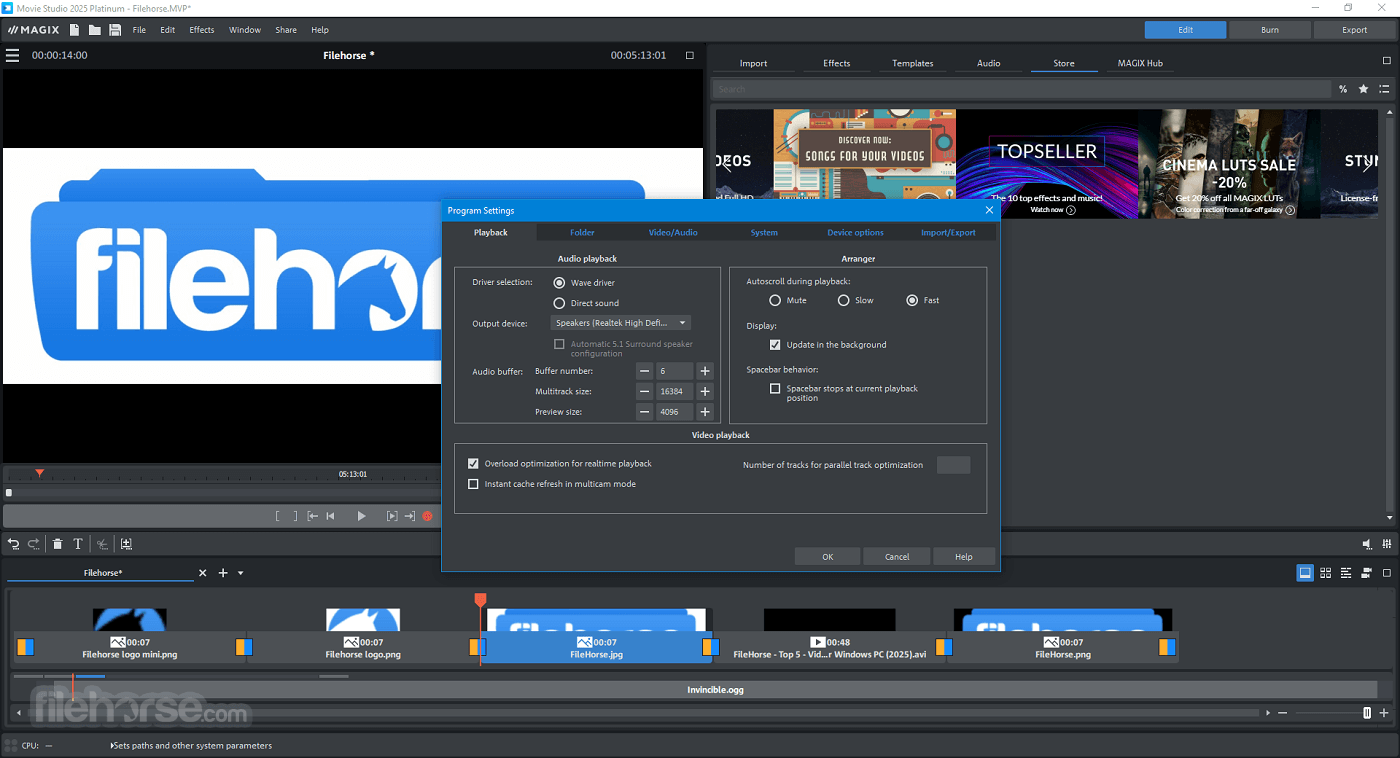The height and width of the screenshot is (758, 1400).
Task: Set the range out-point bracket
Action: [x=295, y=516]
